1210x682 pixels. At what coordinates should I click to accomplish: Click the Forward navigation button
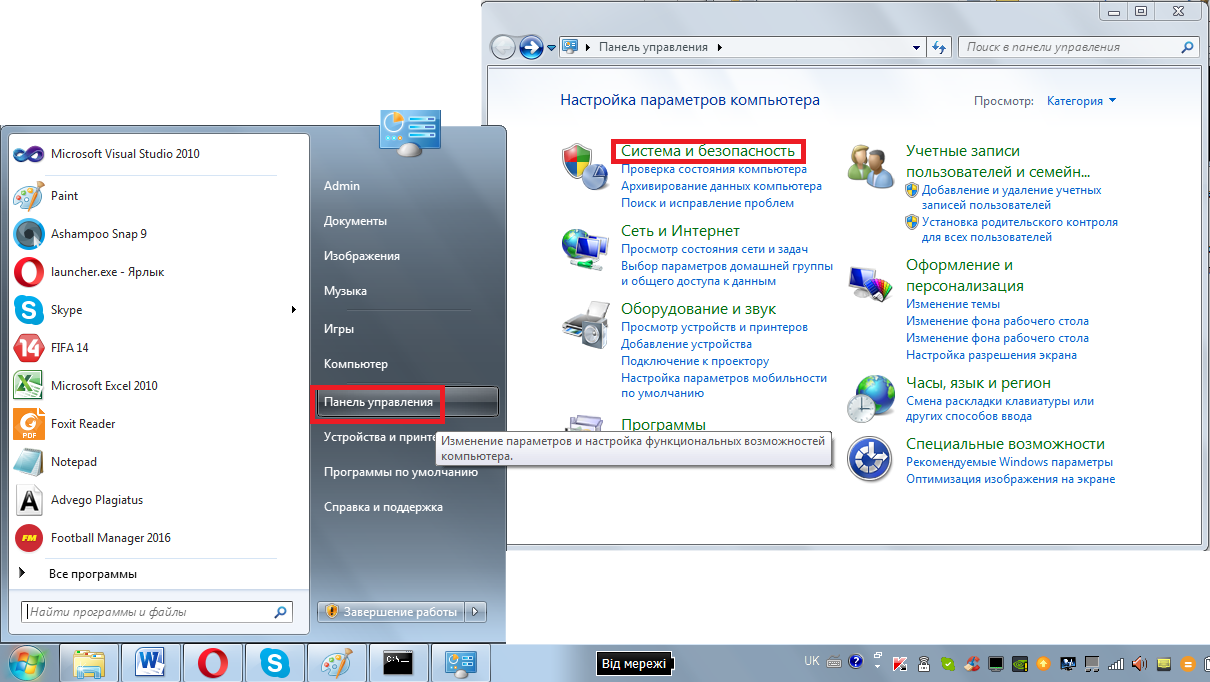pyautogui.click(x=531, y=47)
